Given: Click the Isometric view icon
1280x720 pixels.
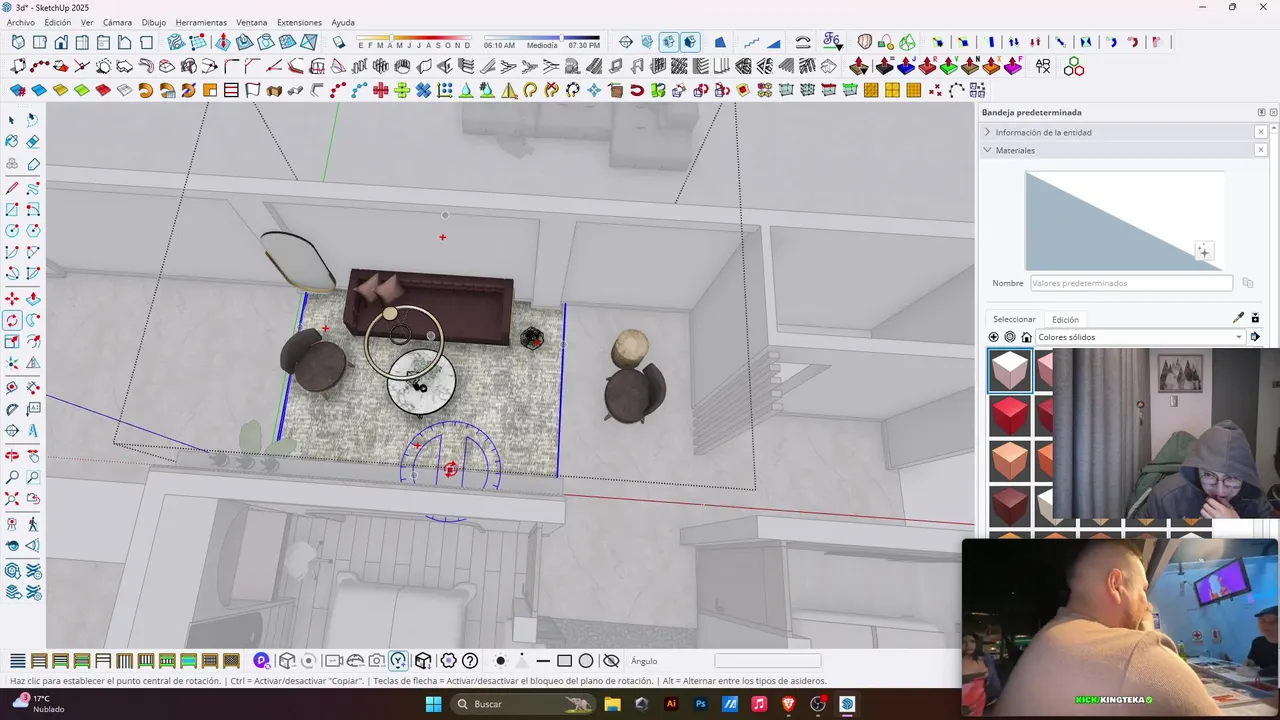Looking at the screenshot, I should [18, 42].
